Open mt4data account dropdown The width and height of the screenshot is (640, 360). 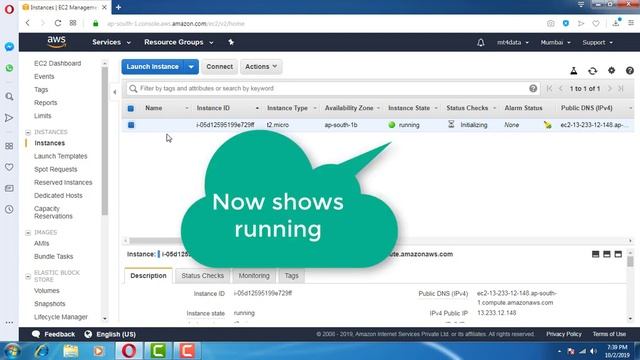pos(513,42)
